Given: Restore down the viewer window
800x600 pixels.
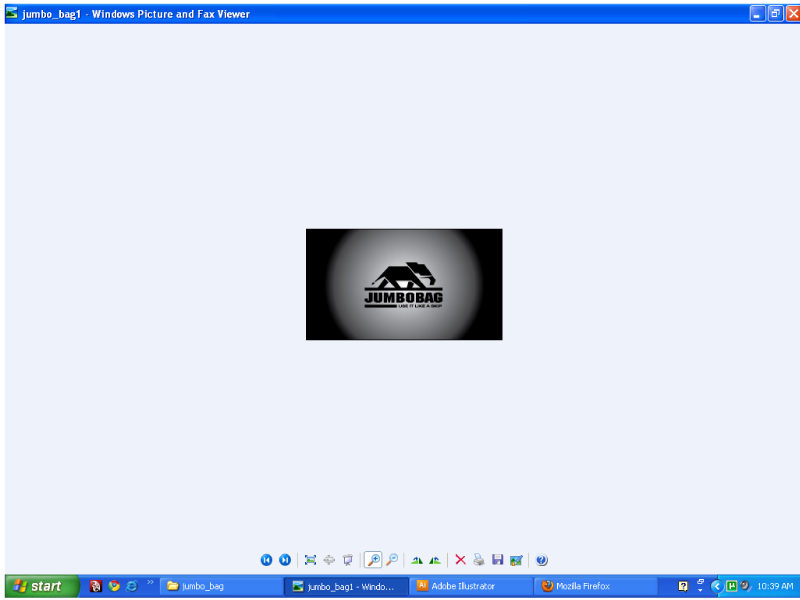Looking at the screenshot, I should tap(776, 14).
